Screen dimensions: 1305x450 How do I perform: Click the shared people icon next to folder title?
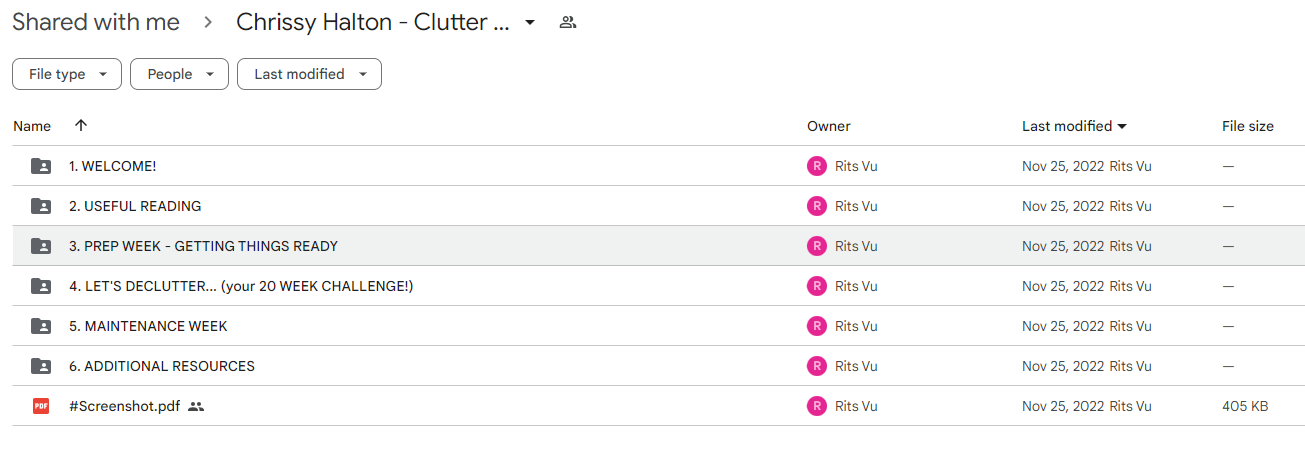coord(568,22)
